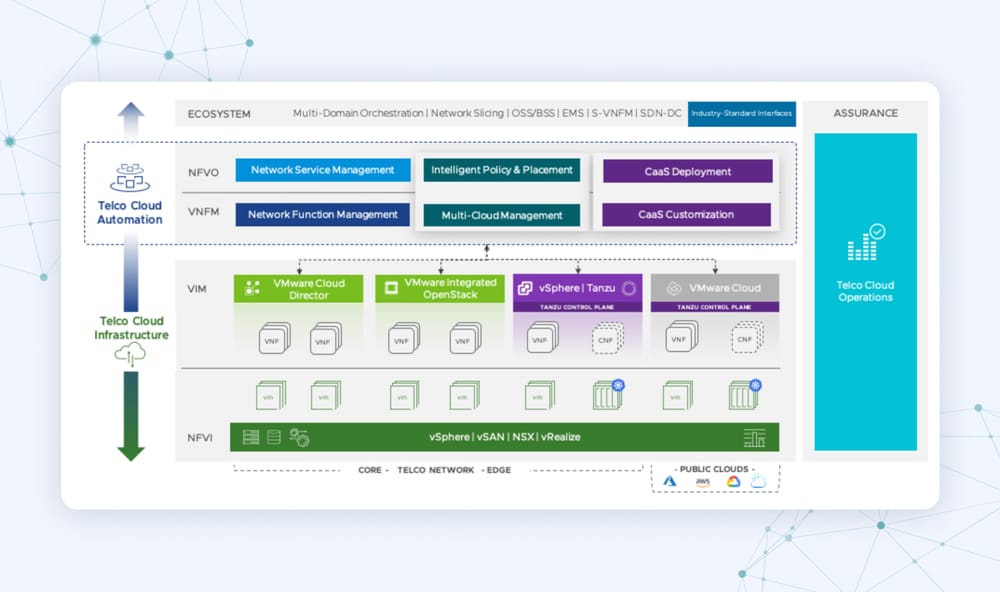Click the server rack icon in NFVI bar
This screenshot has width=1000, height=592.
(x=251, y=437)
